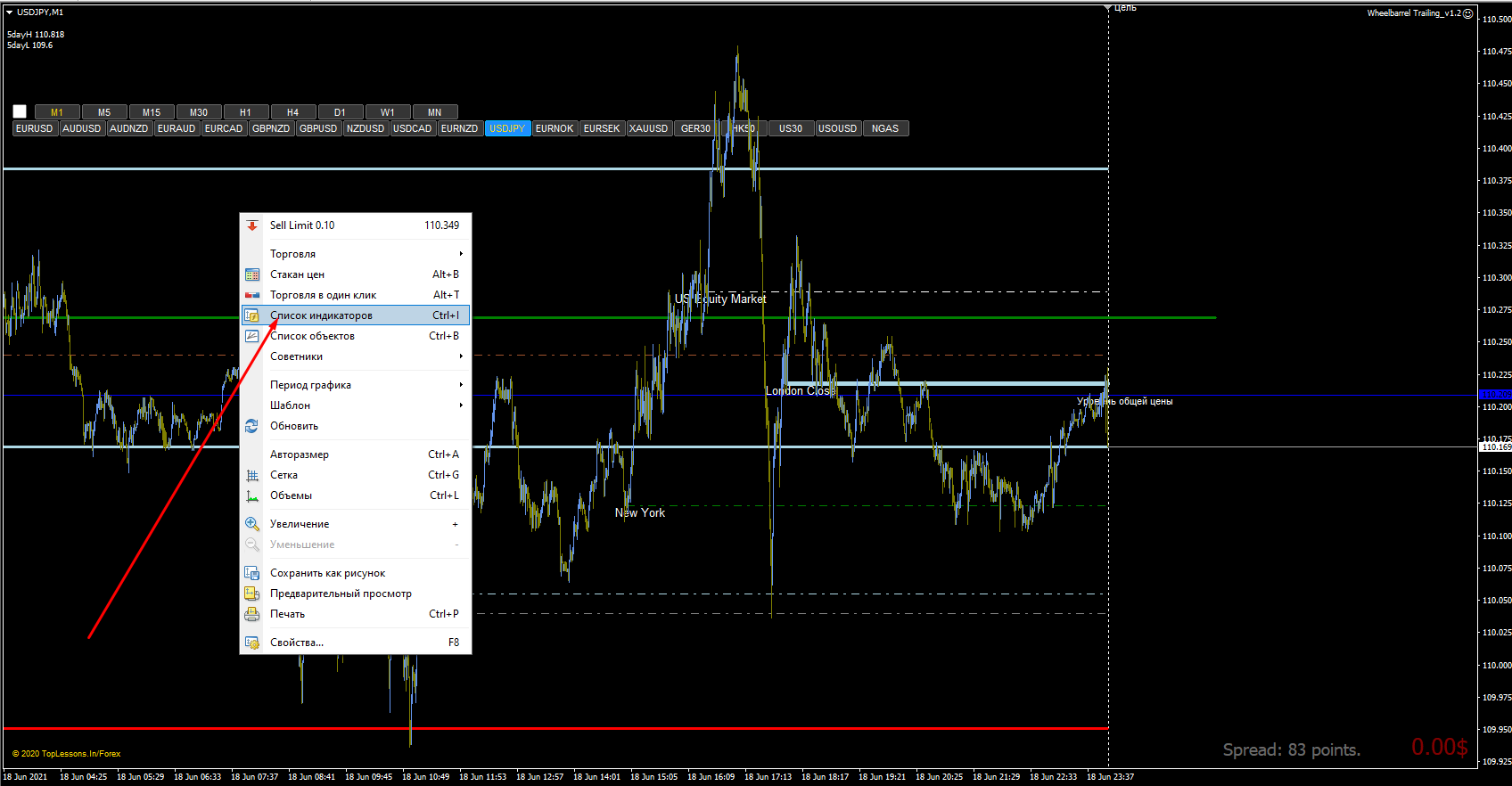The width and height of the screenshot is (1512, 786).
Task: Switch the timeframe to H4
Action: (292, 112)
